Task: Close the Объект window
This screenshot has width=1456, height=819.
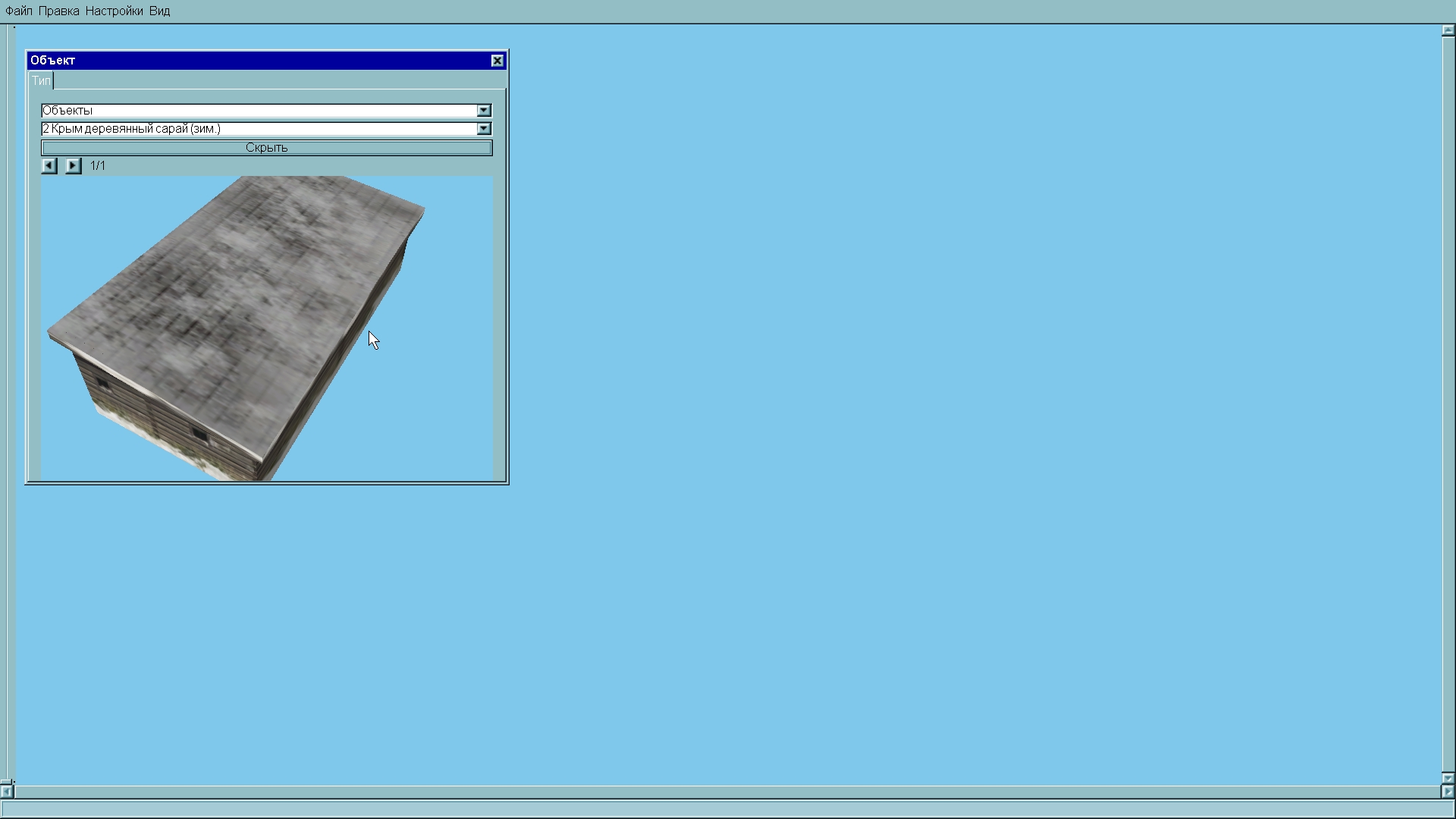Action: pyautogui.click(x=497, y=61)
